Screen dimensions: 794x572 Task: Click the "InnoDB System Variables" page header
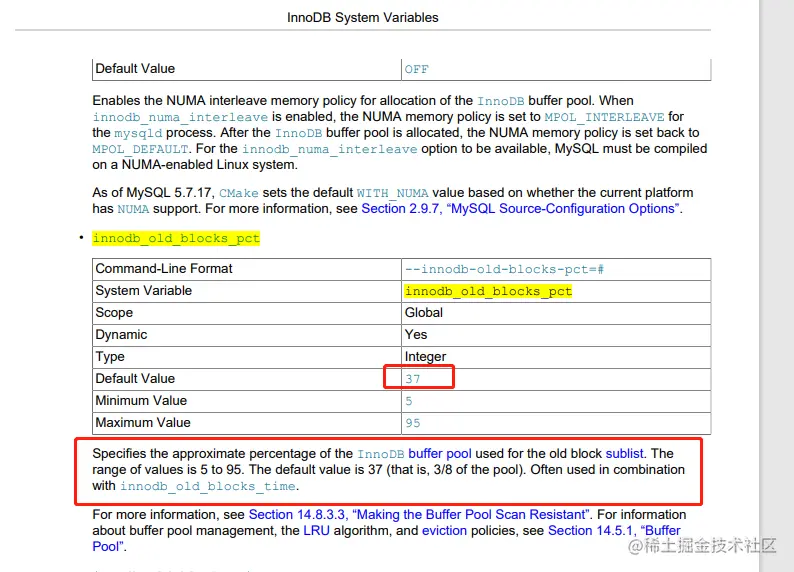[x=363, y=17]
